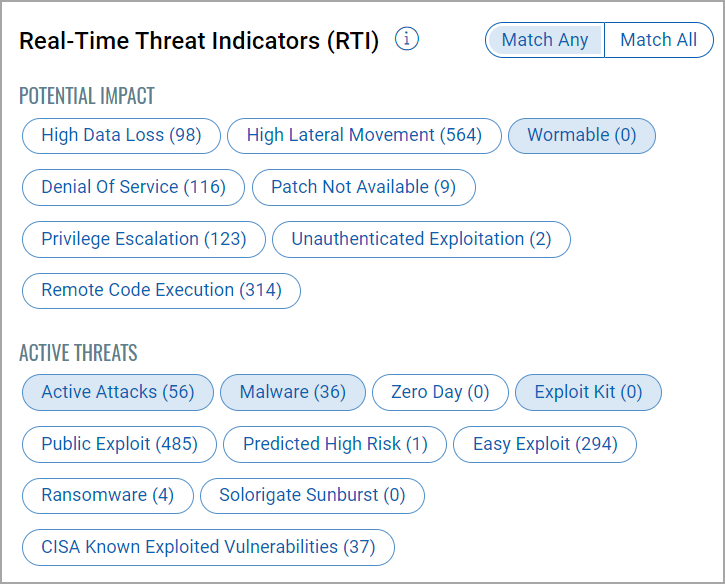Toggle Denial Of Service filter
The height and width of the screenshot is (584, 725).
click(x=133, y=187)
